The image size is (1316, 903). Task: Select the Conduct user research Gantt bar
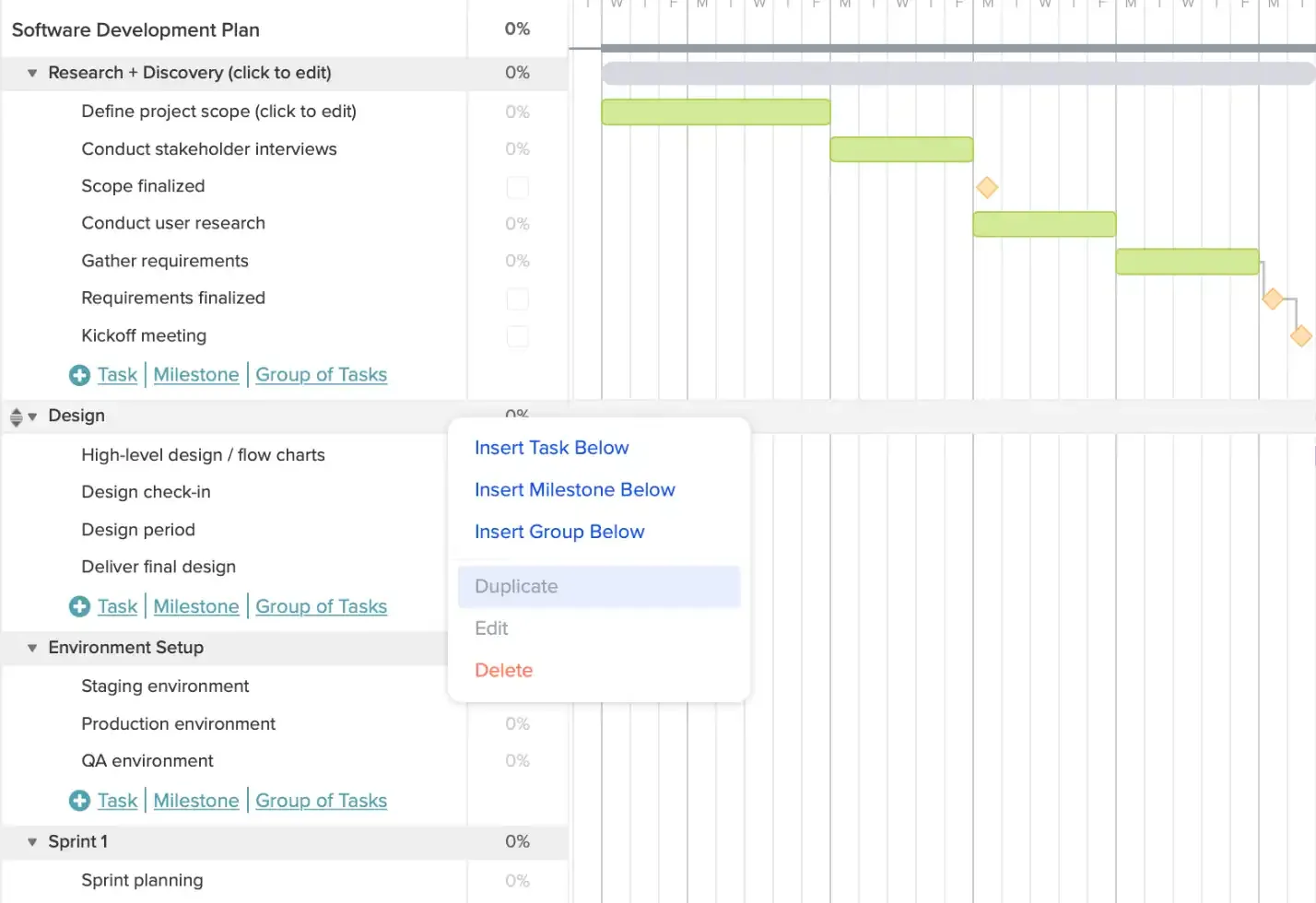point(1044,224)
